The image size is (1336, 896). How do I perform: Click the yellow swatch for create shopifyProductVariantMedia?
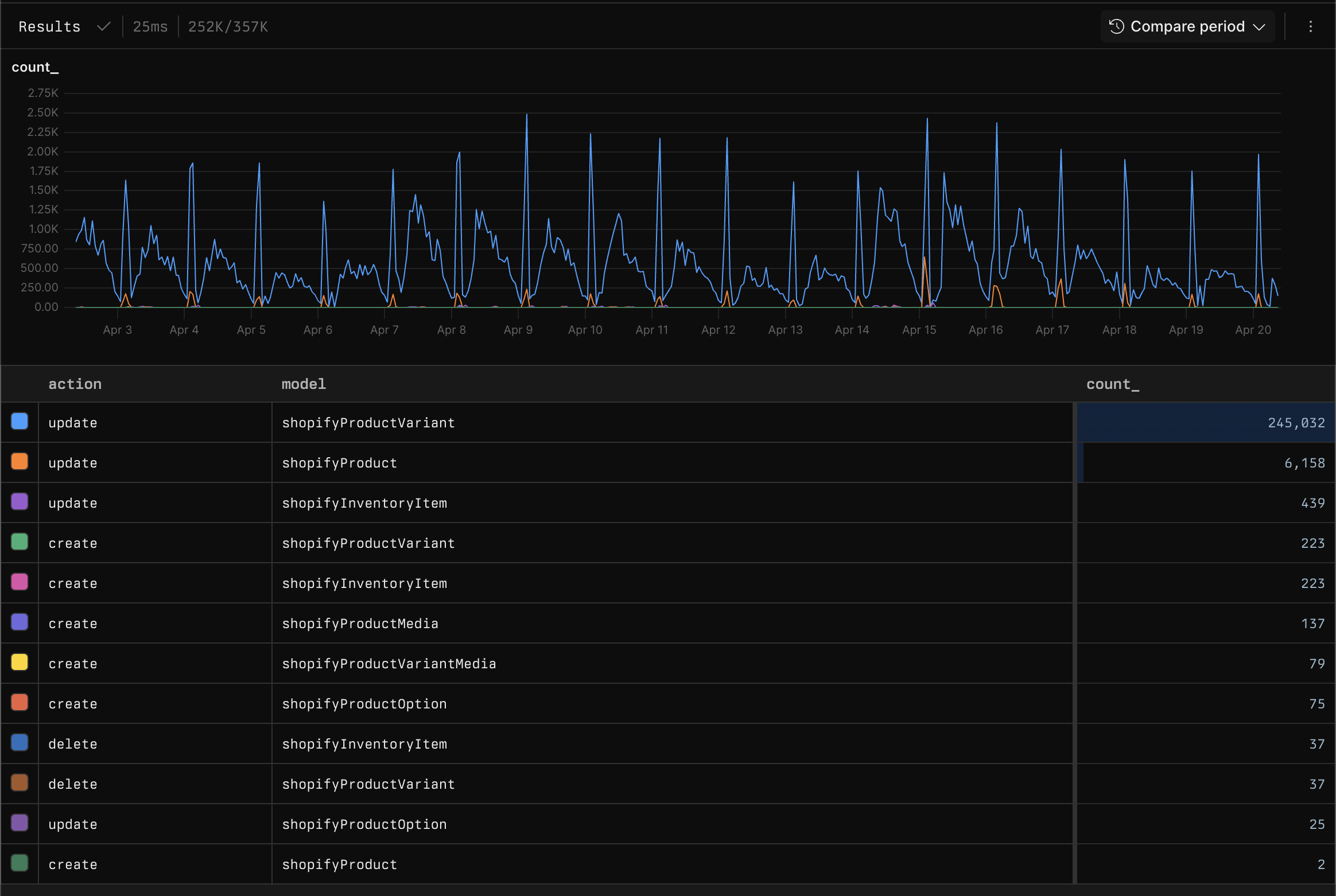[20, 663]
